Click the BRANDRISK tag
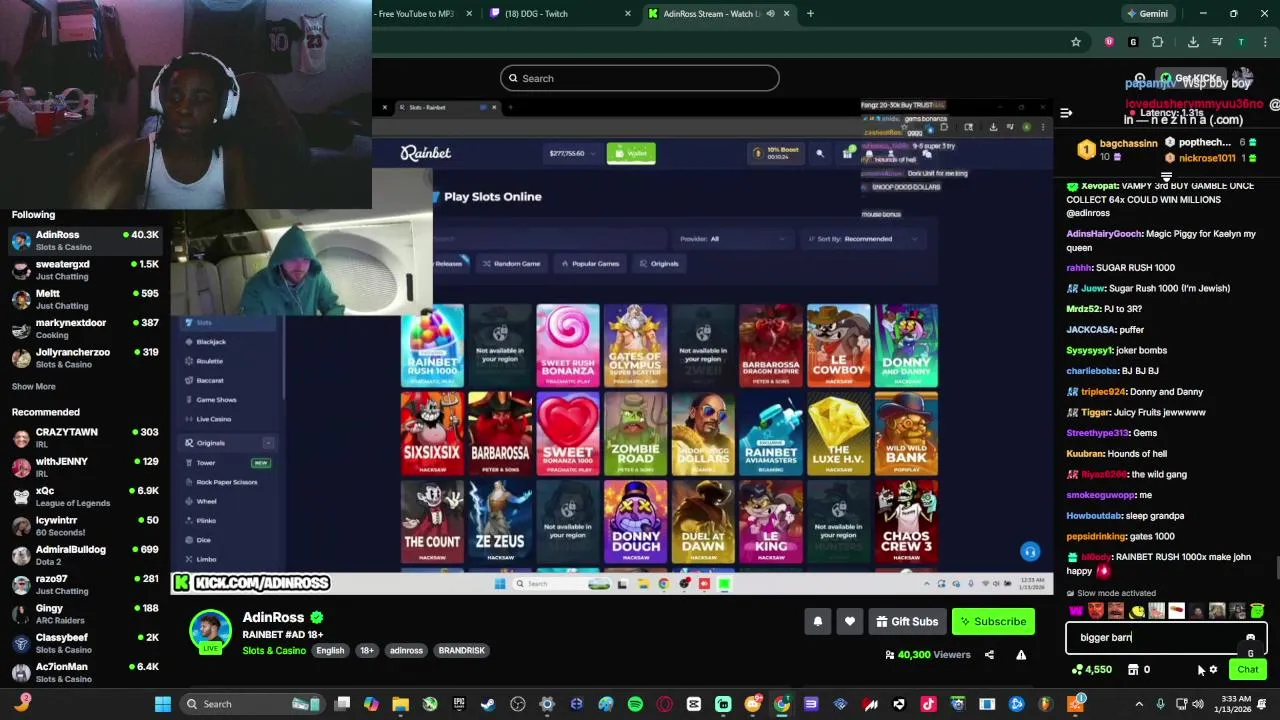This screenshot has height=720, width=1280. (x=461, y=651)
